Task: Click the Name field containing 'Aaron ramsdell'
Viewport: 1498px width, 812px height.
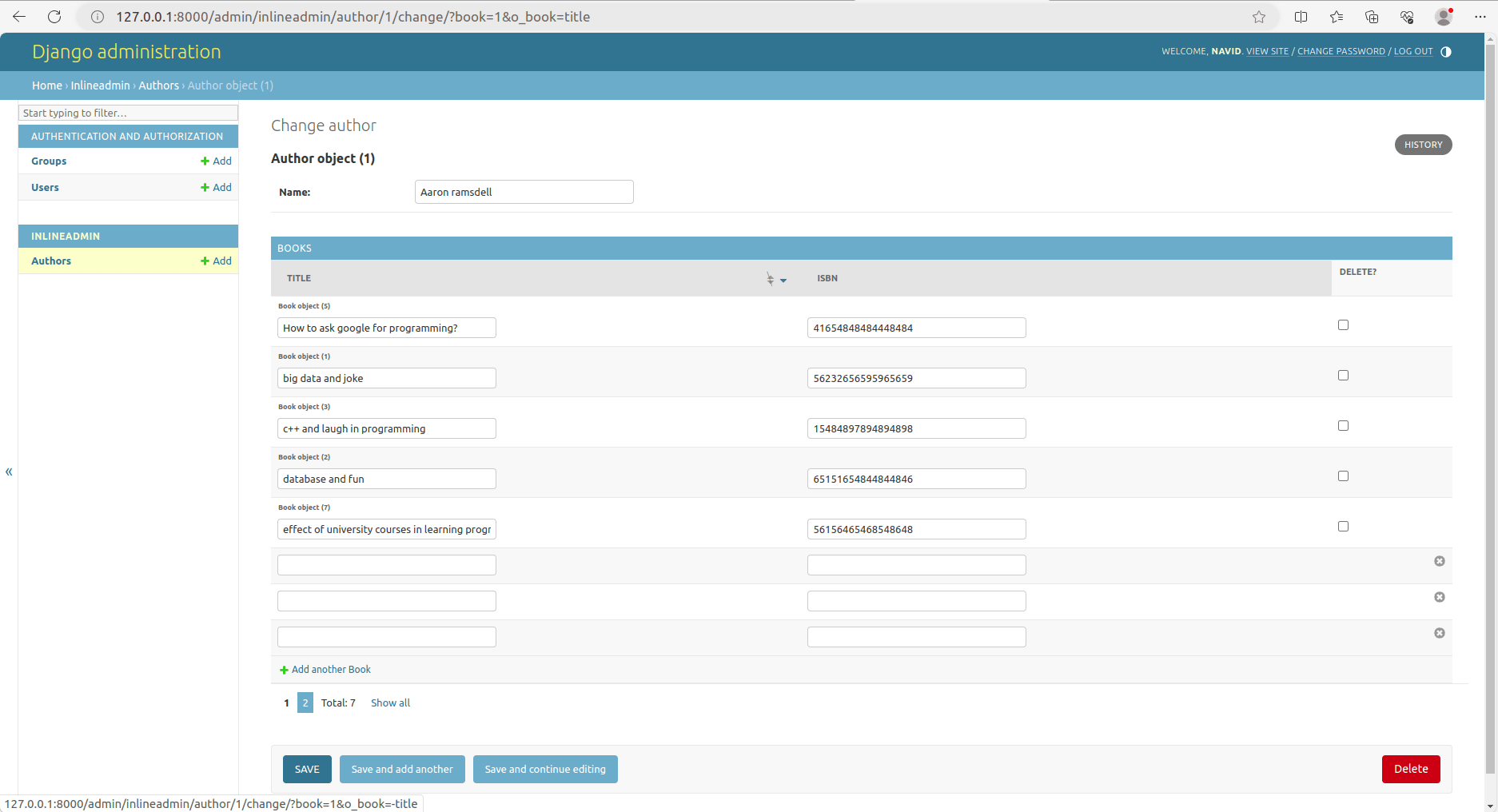Action: pos(524,192)
